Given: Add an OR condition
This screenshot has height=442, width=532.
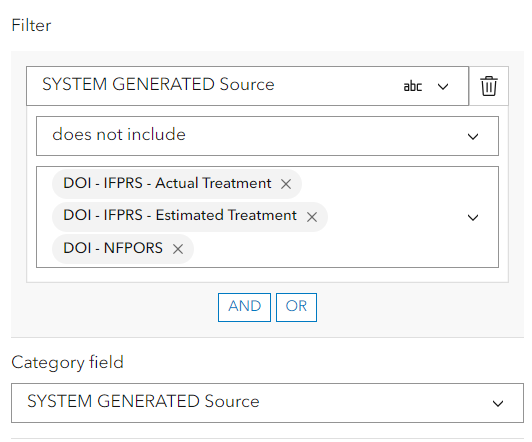Looking at the screenshot, I should pyautogui.click(x=296, y=307).
